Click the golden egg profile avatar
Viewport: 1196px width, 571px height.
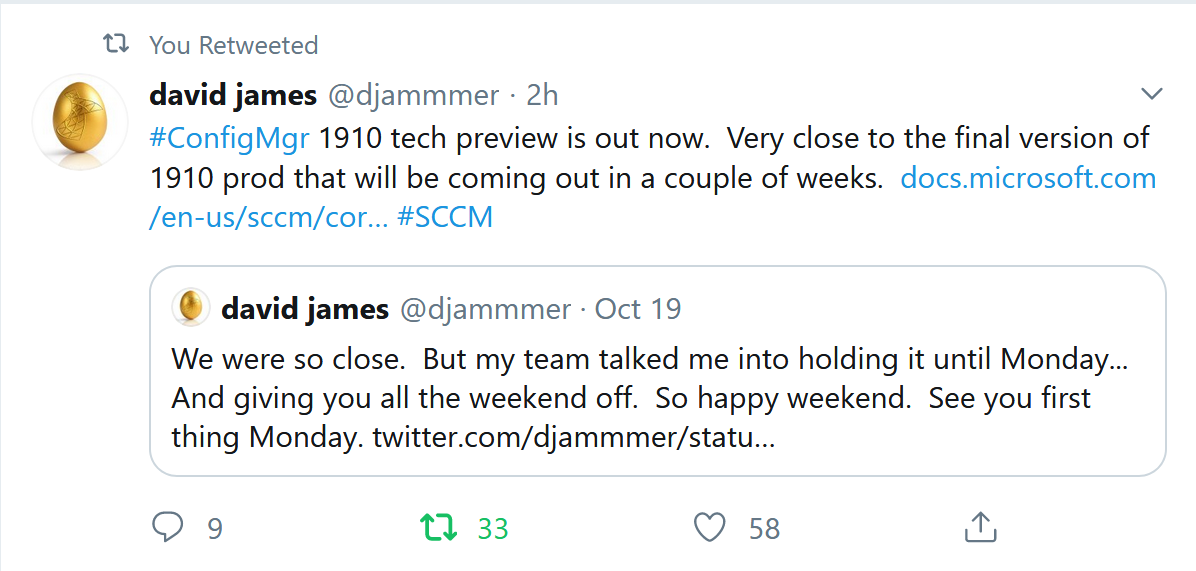point(80,122)
